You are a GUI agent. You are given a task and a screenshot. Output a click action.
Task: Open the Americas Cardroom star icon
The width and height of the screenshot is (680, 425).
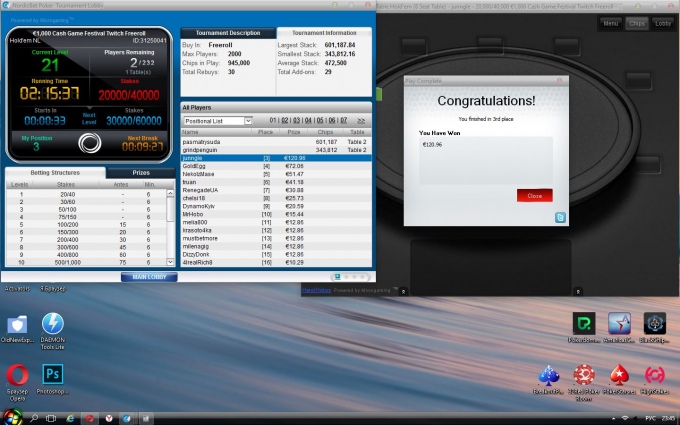pos(619,327)
